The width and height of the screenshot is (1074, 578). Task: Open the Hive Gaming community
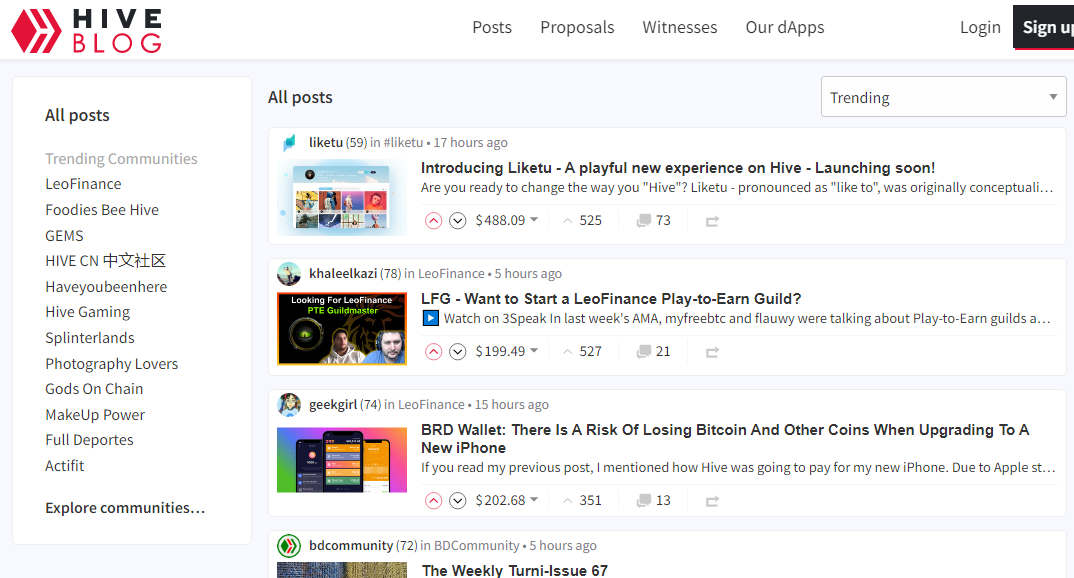[88, 312]
